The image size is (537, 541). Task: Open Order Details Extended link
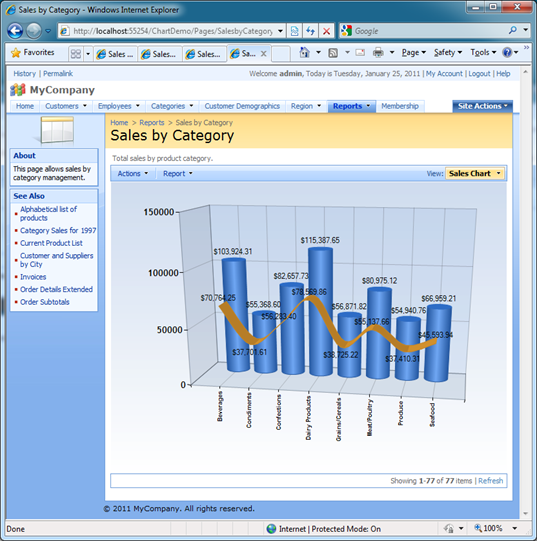pos(56,289)
